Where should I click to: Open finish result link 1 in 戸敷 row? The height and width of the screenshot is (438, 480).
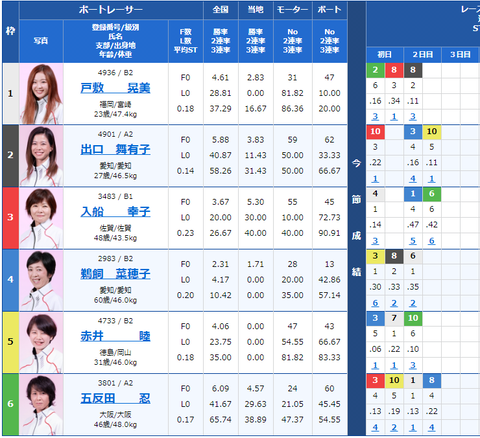394,117
